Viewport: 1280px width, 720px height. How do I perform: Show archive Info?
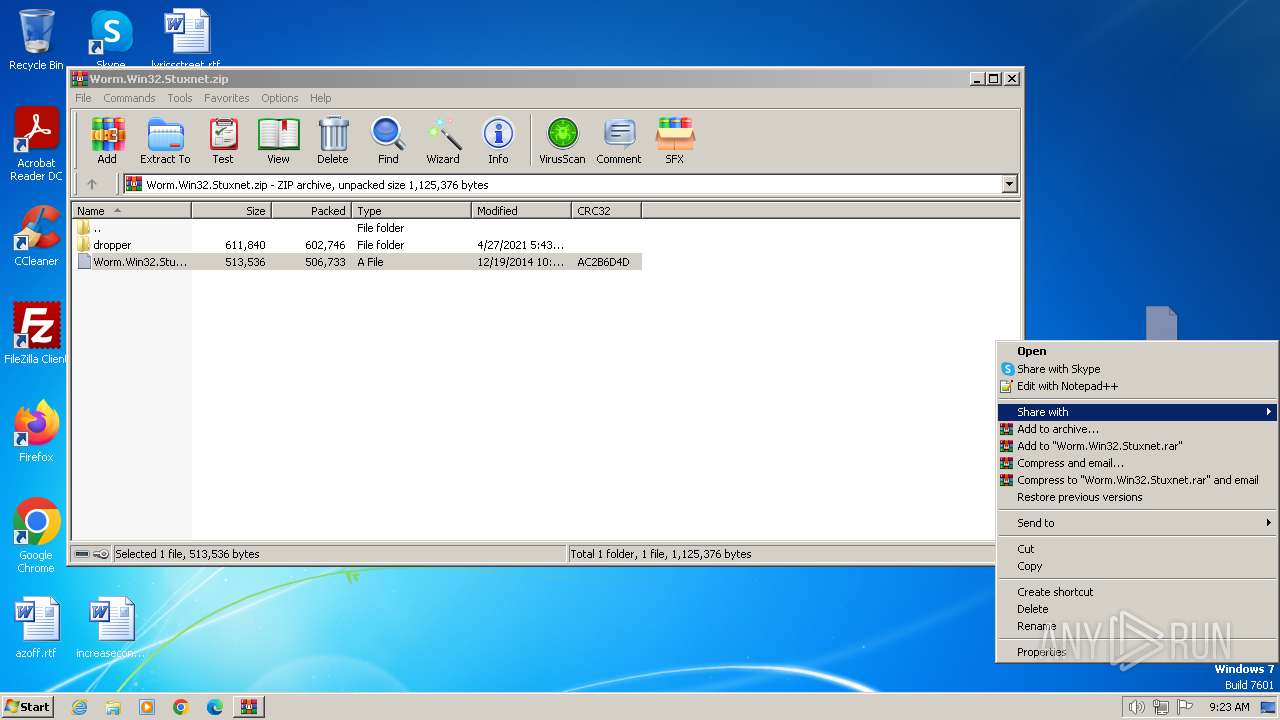click(x=498, y=140)
